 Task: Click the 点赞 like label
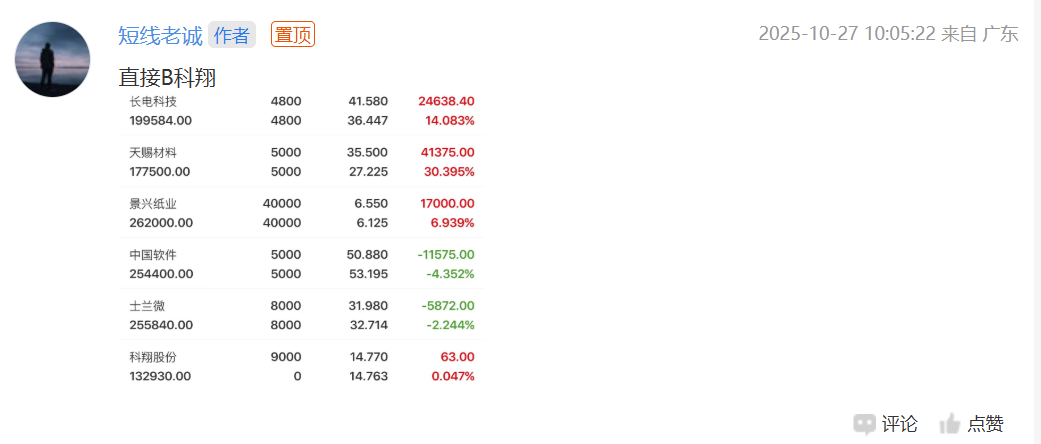point(985,424)
